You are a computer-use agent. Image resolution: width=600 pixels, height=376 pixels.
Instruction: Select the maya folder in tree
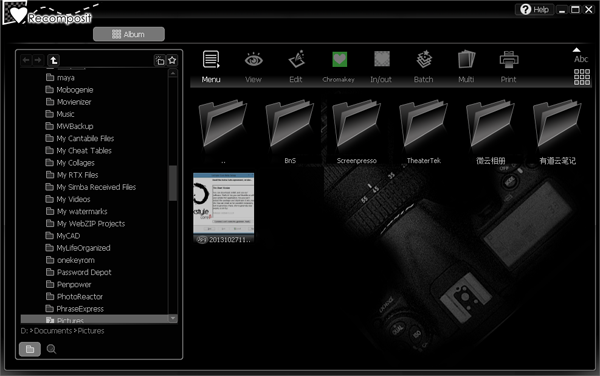tap(60, 78)
